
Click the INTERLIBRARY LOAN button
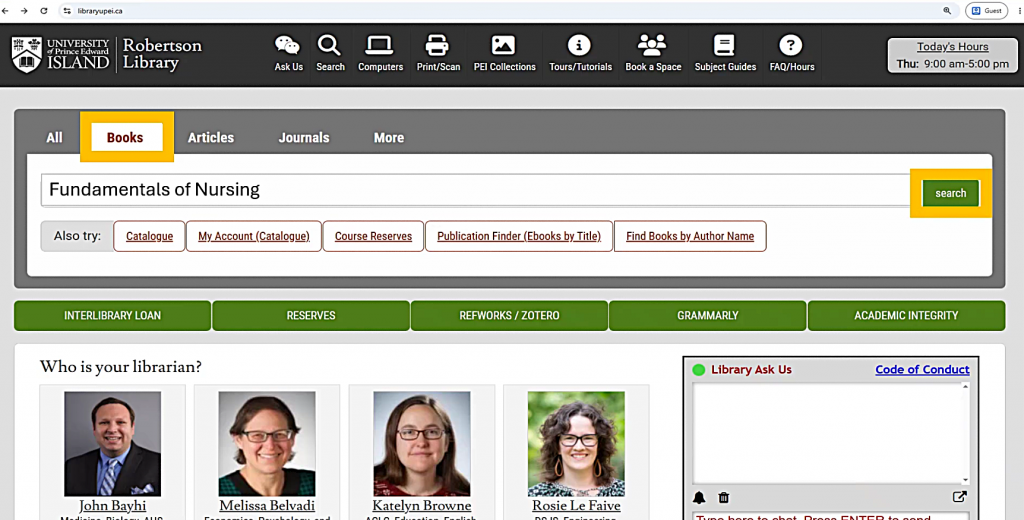coord(112,316)
